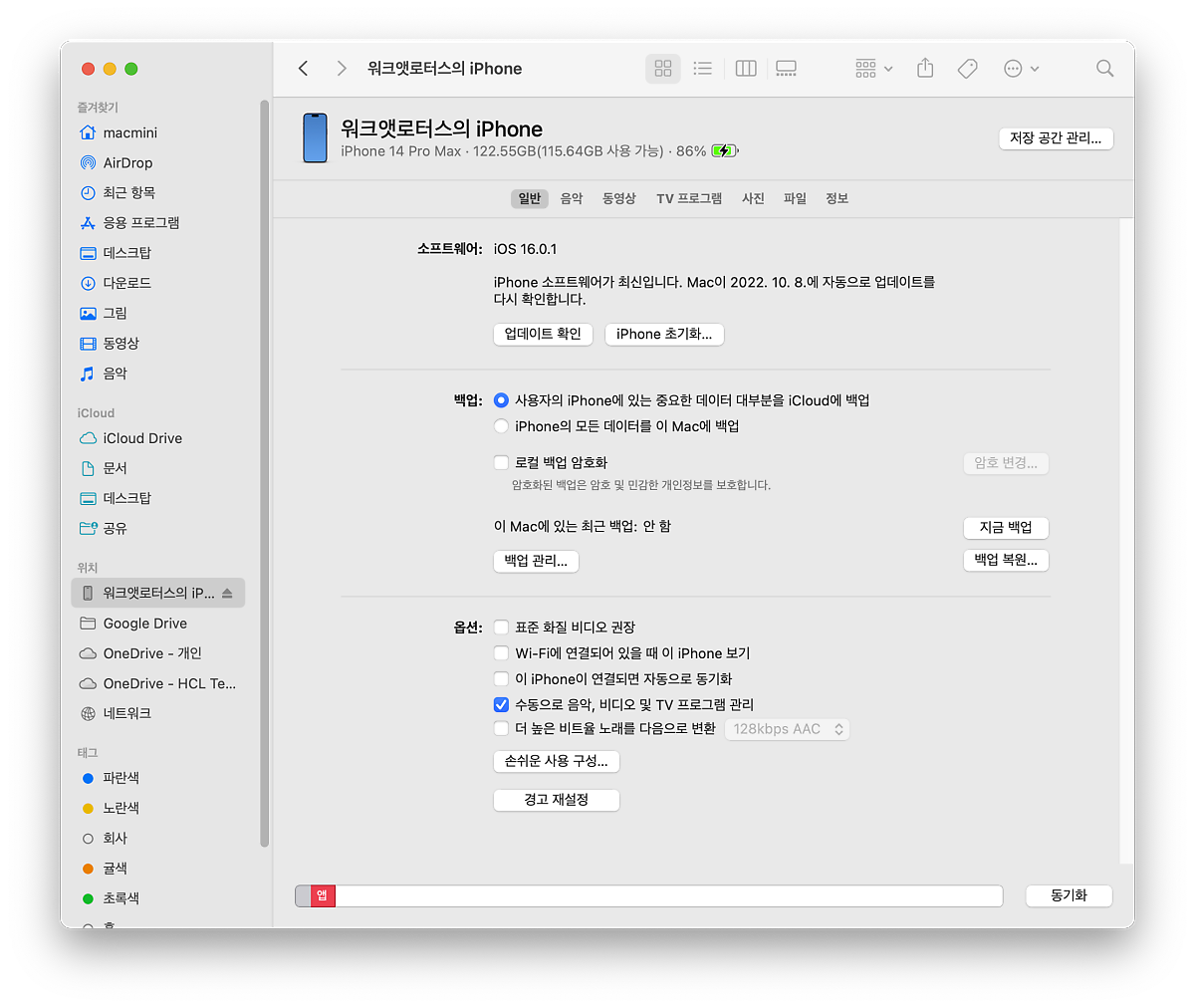The image size is (1195, 1008).
Task: Click the sidebar vertical scrollbar
Action: [x=264, y=473]
